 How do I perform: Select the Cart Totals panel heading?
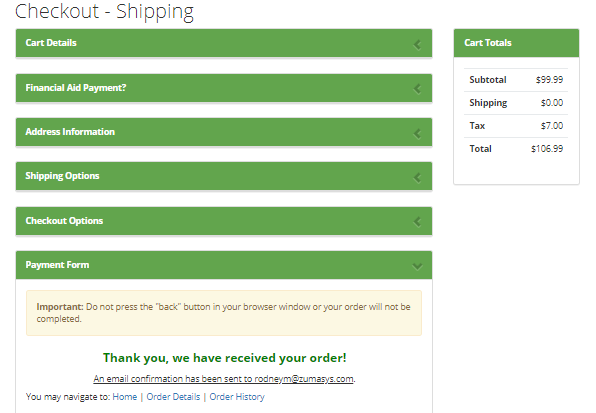516,43
